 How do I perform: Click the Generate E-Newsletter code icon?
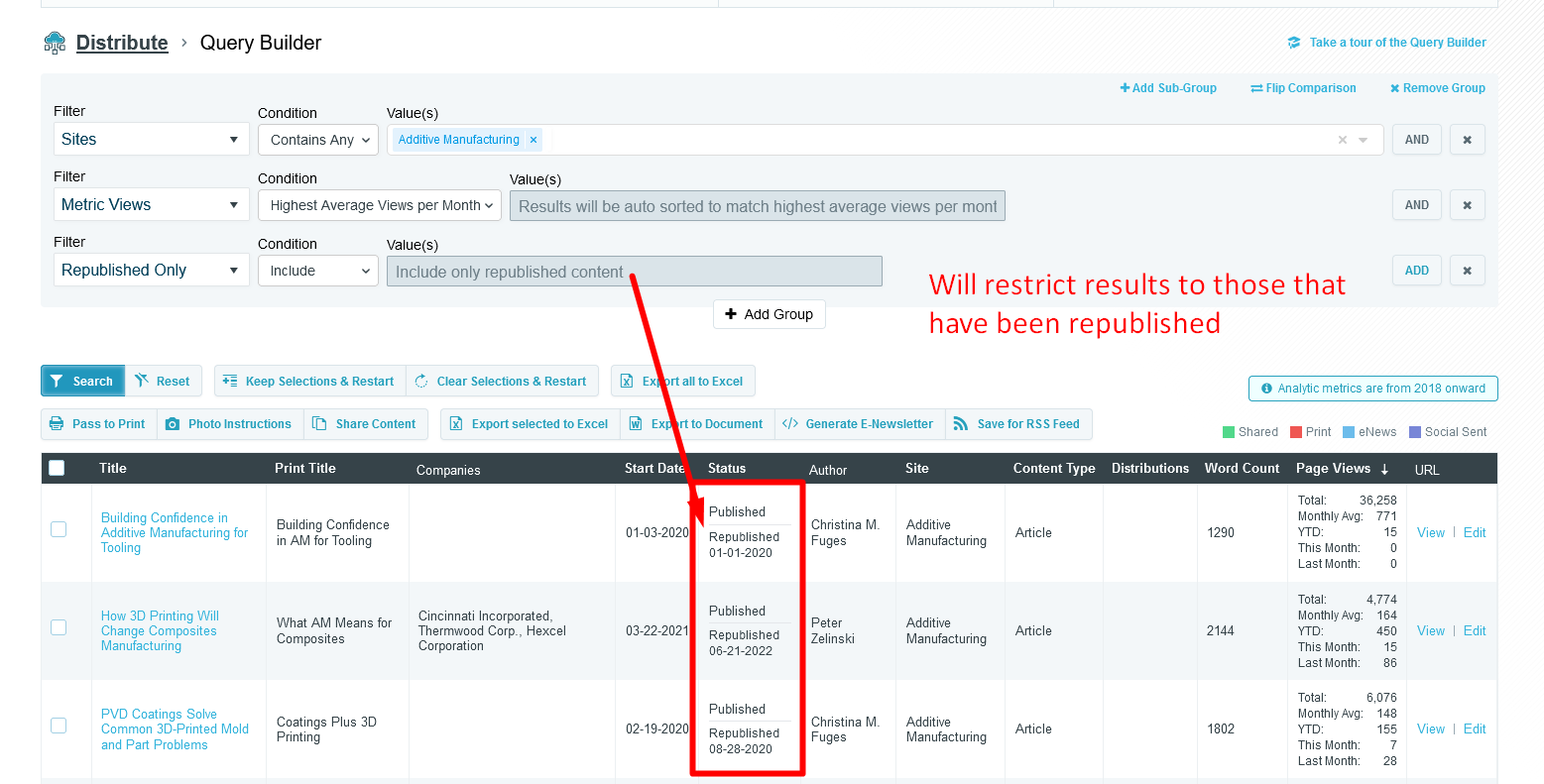tap(790, 424)
